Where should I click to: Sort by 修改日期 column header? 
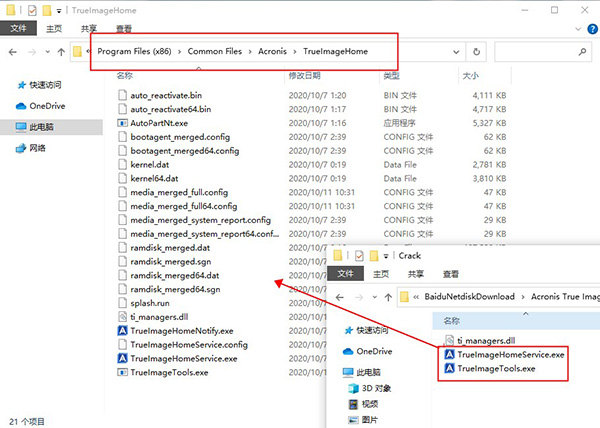pyautogui.click(x=305, y=75)
